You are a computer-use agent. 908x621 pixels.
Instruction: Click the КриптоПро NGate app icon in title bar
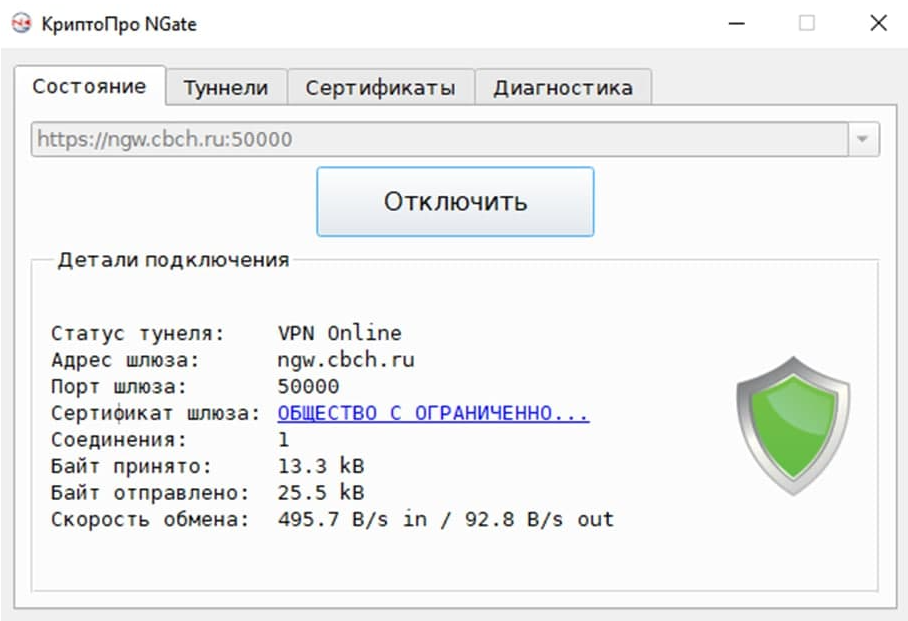21,24
